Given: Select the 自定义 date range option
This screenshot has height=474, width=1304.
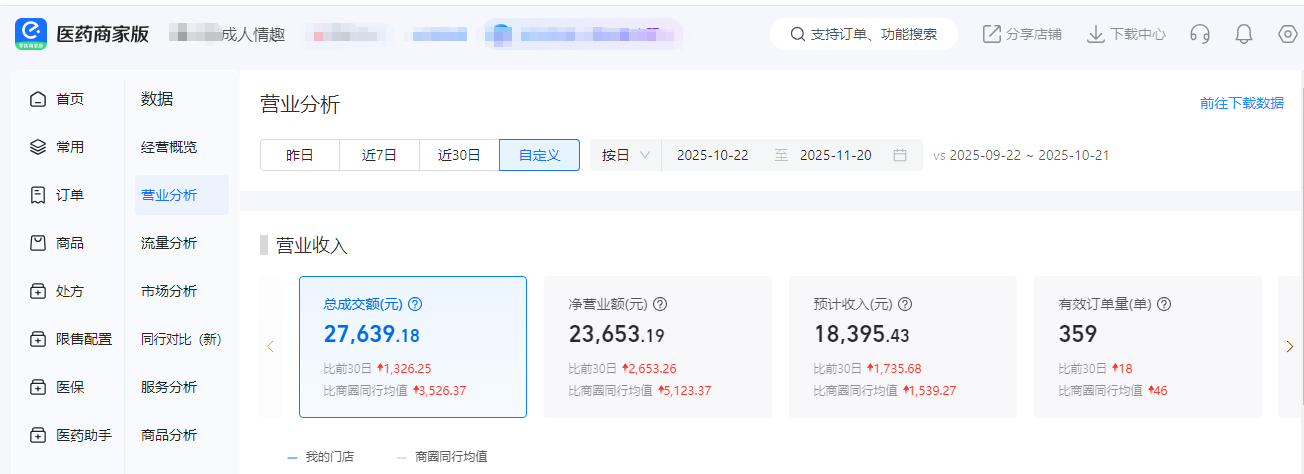Looking at the screenshot, I should coord(539,155).
